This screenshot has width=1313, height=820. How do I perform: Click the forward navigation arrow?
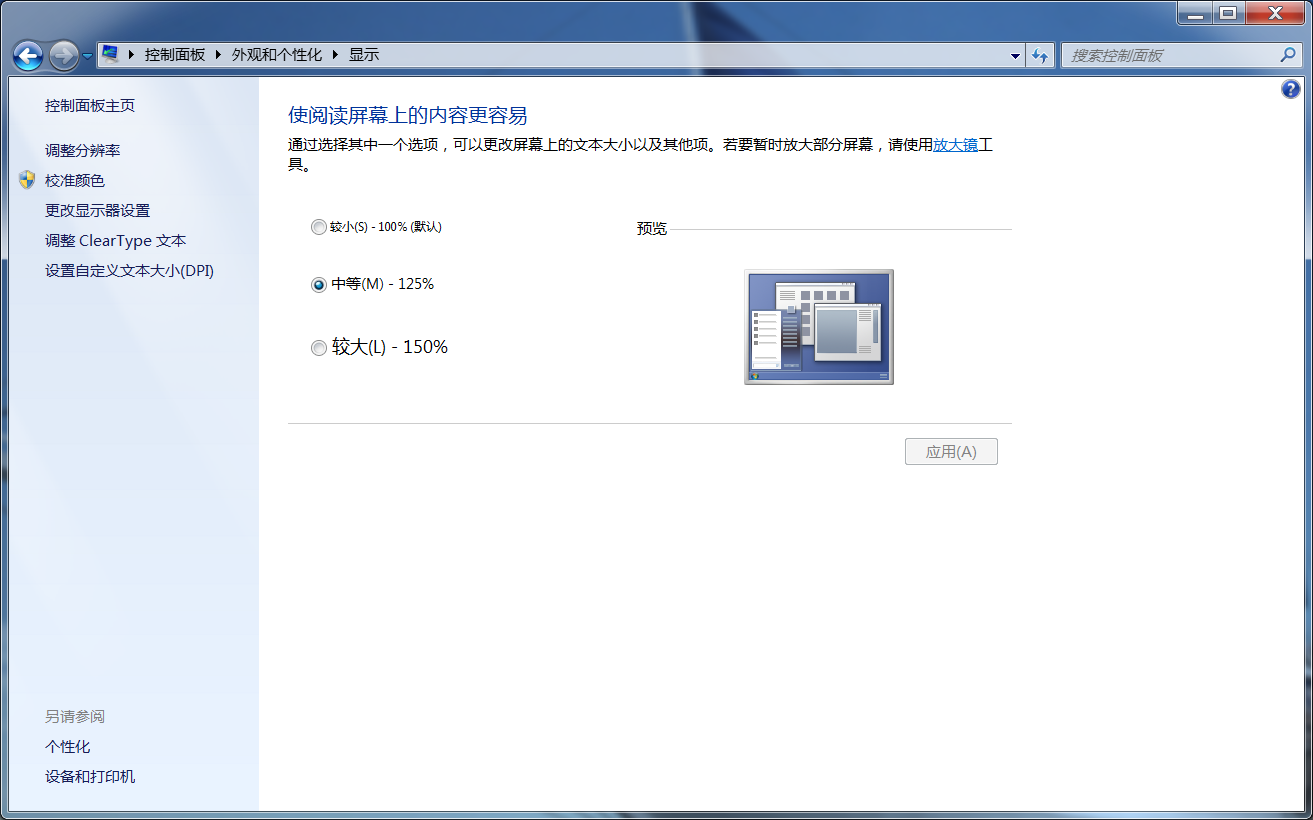click(62, 56)
